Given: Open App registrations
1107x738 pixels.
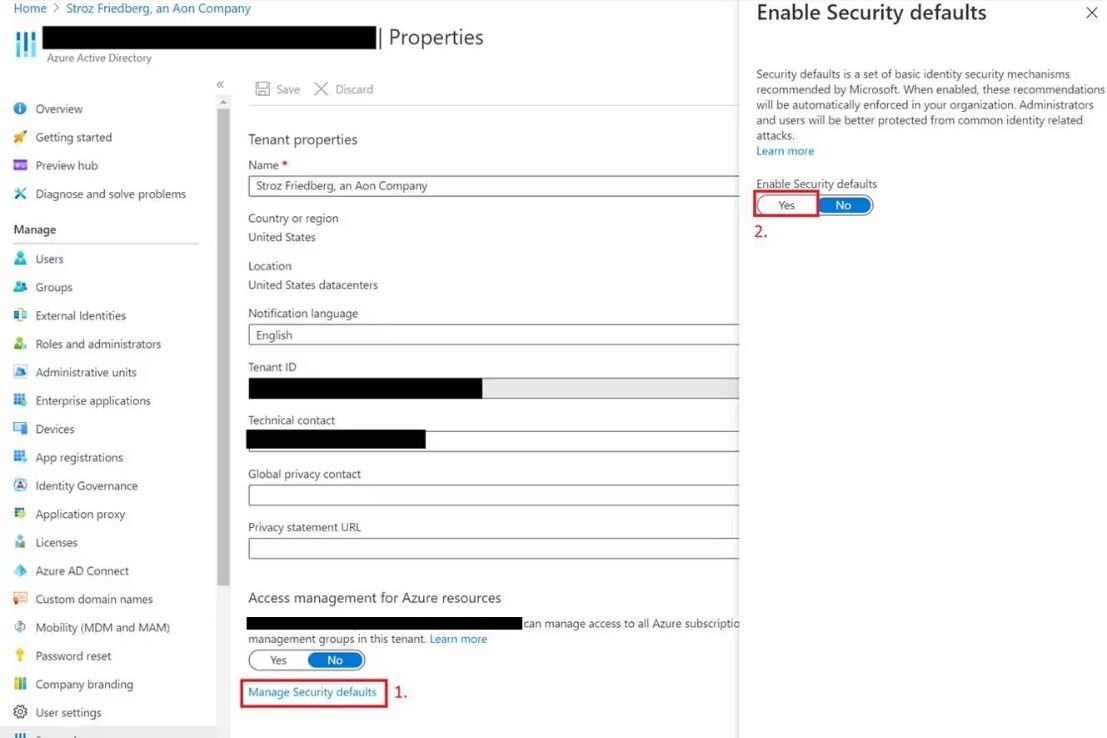Looking at the screenshot, I should [x=81, y=457].
